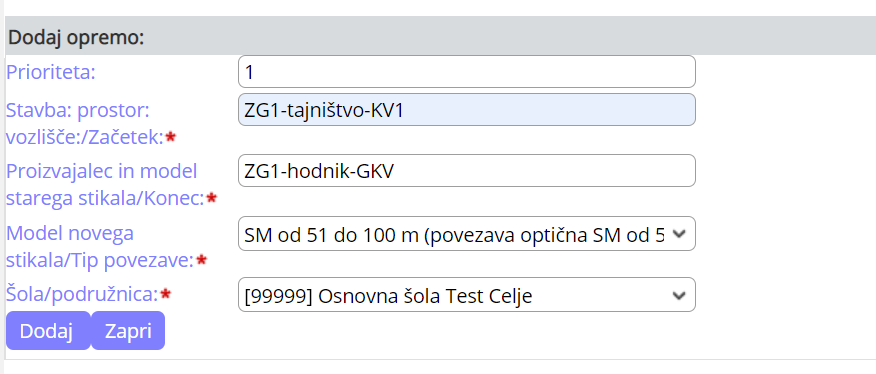Click the red asterisk next to Šola/podružnica
Screen dimensions: 876x374
tap(165, 293)
